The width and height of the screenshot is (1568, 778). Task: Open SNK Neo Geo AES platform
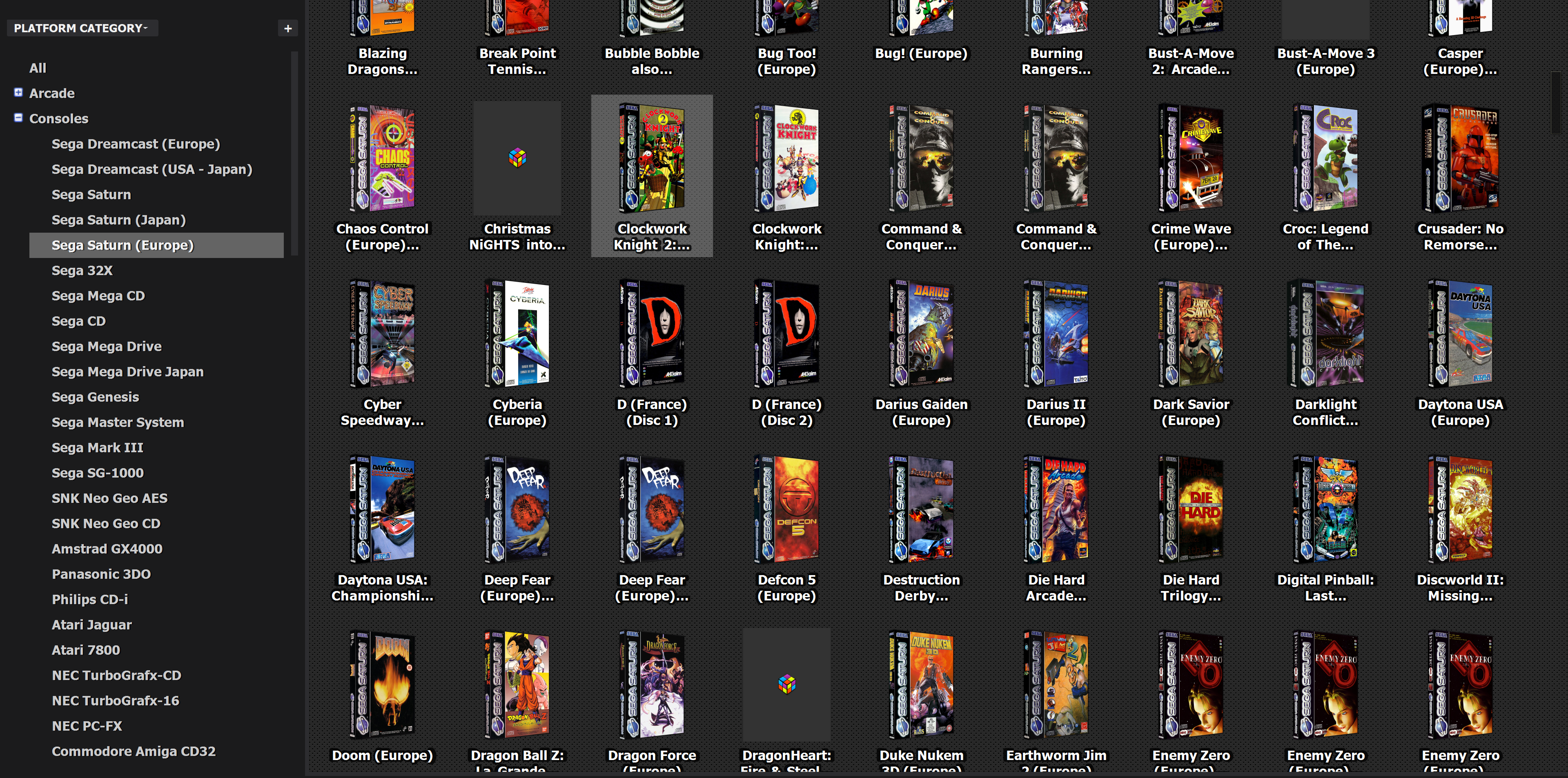pos(109,499)
